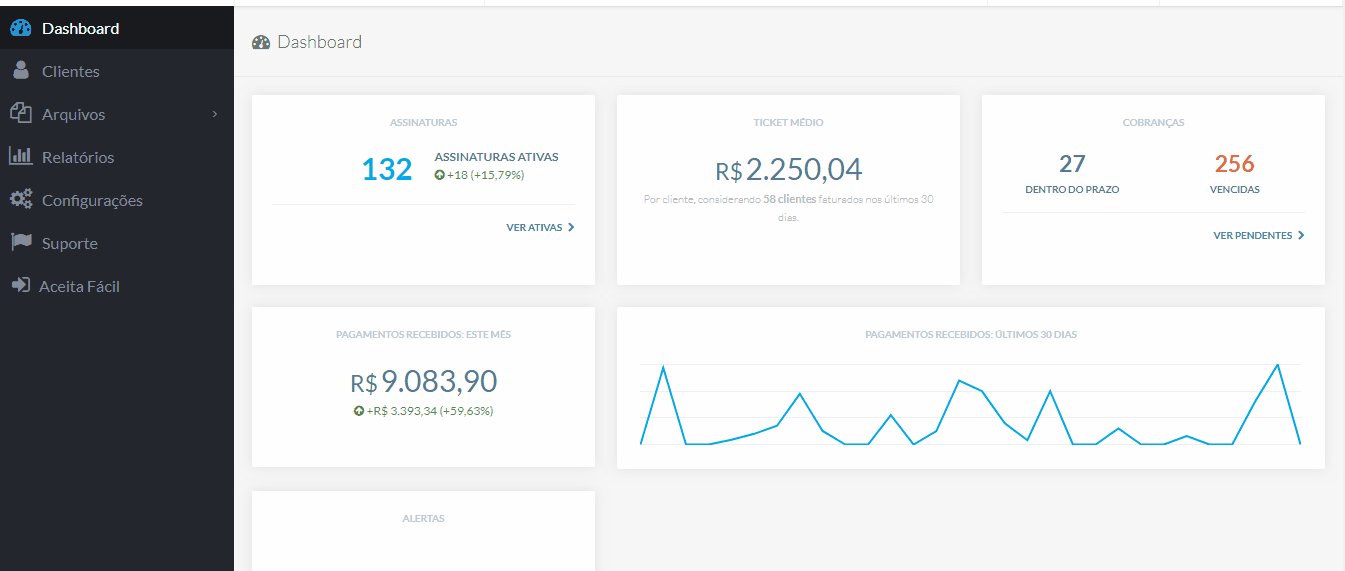Click the Configurações gears icon
Image resolution: width=1345 pixels, height=571 pixels.
tap(21, 199)
